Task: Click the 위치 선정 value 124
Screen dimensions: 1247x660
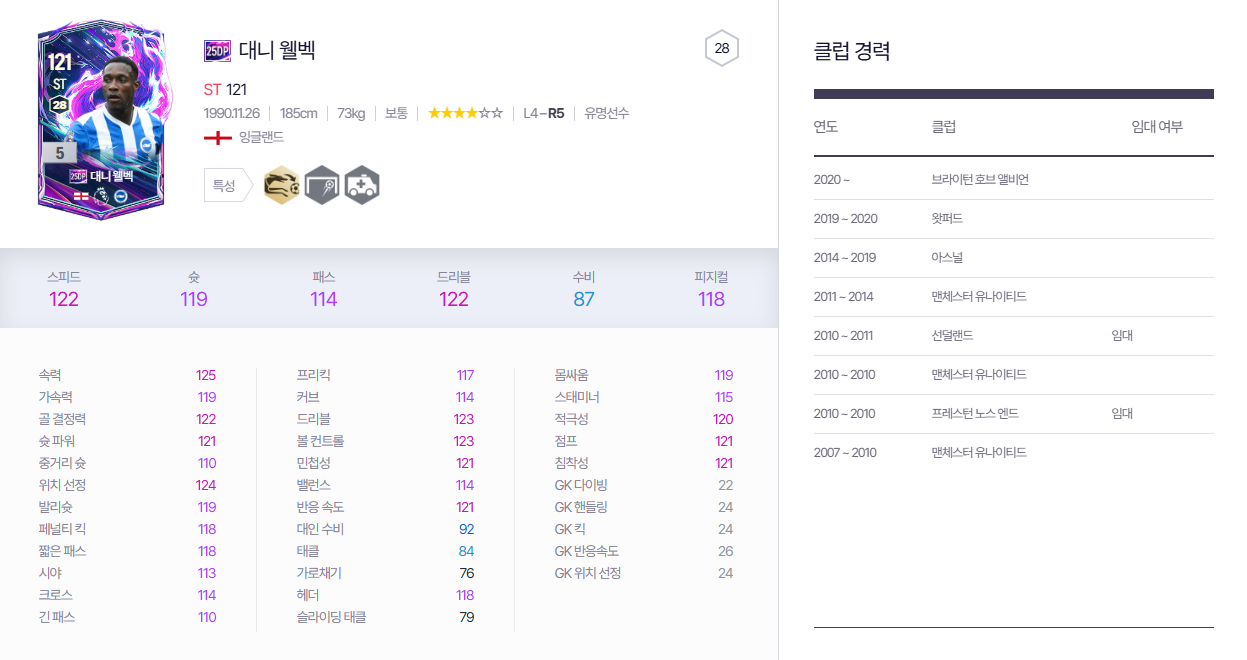Action: (206, 485)
